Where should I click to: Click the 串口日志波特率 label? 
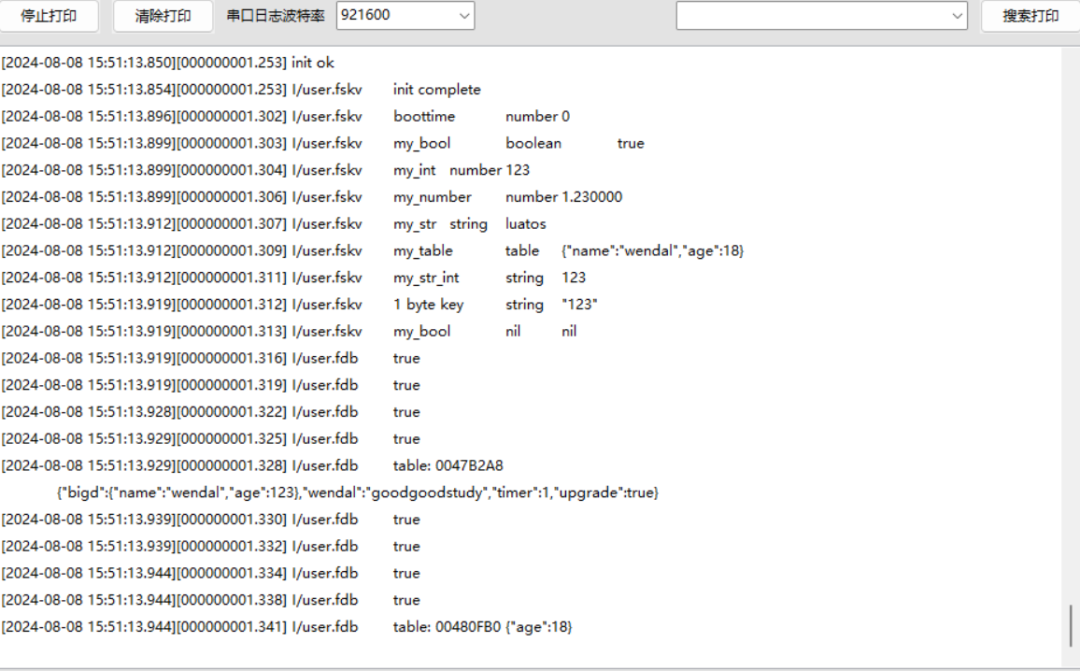point(276,16)
